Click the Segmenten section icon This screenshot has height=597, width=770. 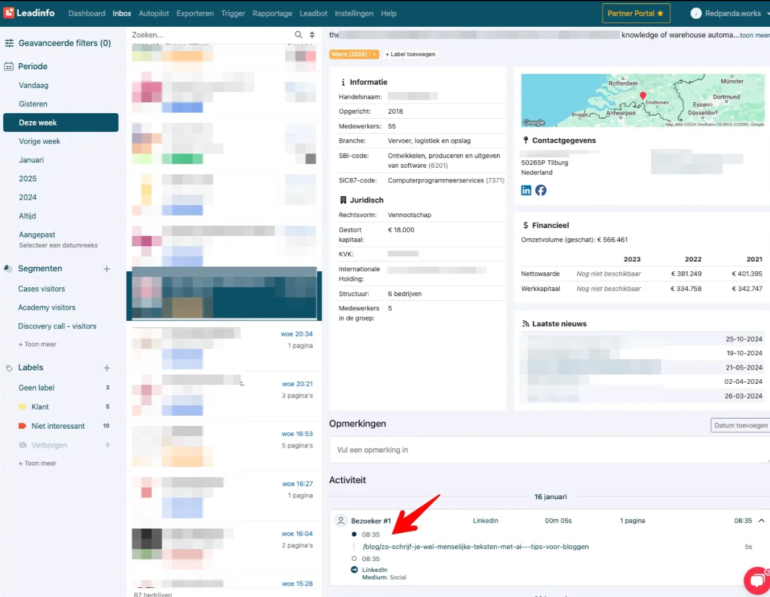coord(8,269)
